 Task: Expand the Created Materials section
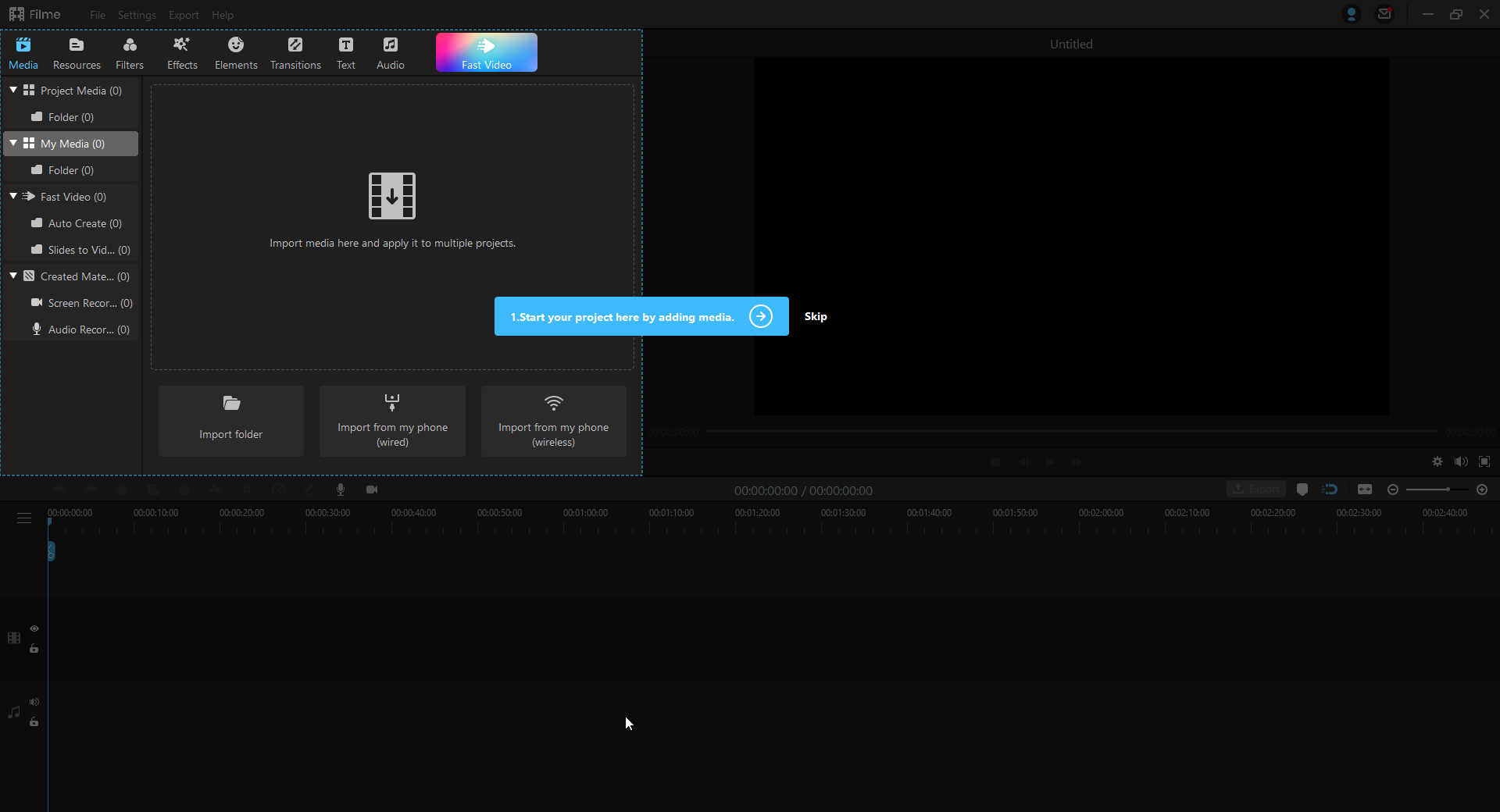pos(13,276)
